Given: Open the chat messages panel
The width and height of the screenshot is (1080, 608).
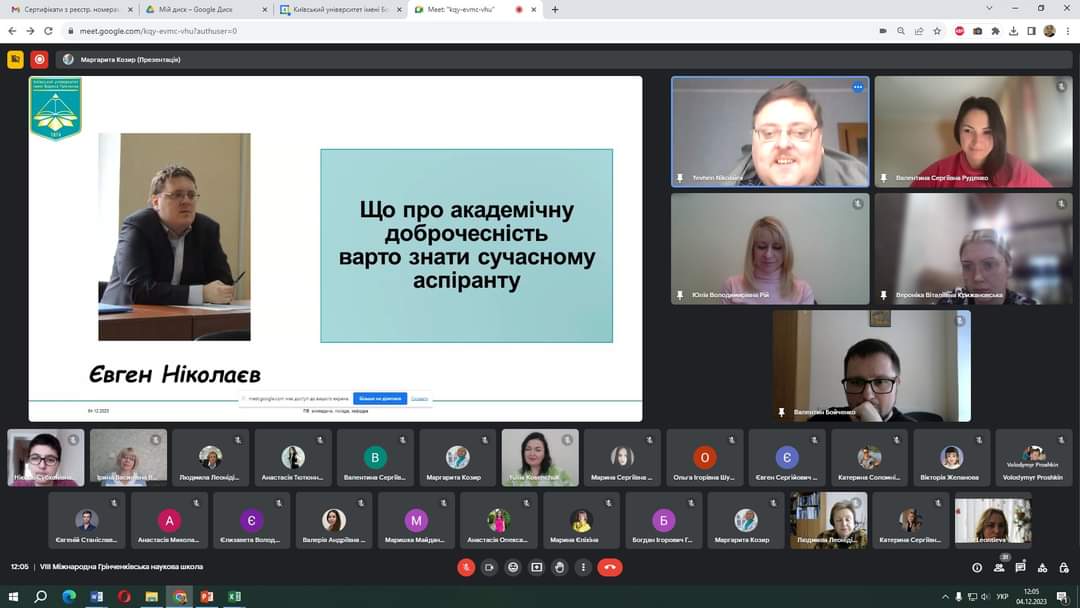Looking at the screenshot, I should click(x=1021, y=567).
